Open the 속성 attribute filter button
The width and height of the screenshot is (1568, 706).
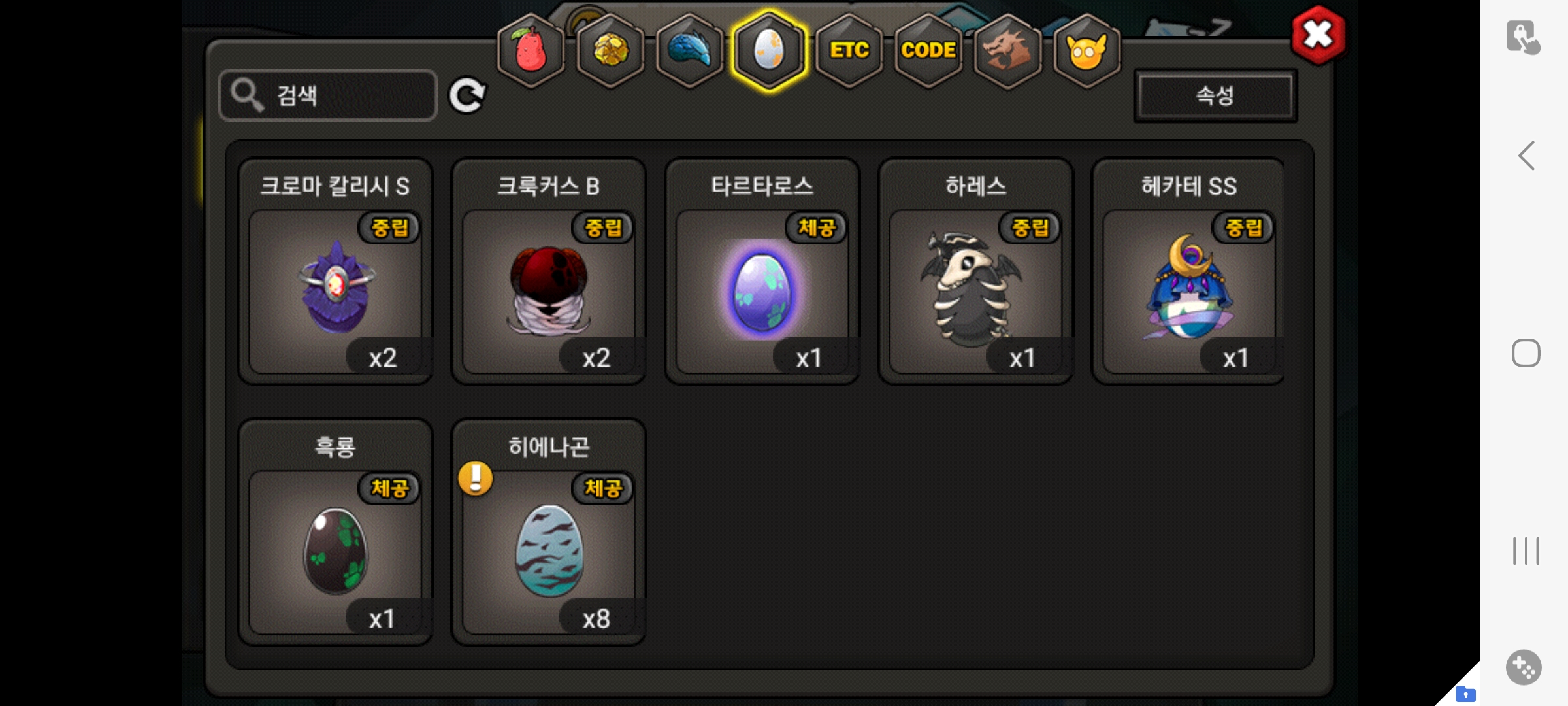1215,95
